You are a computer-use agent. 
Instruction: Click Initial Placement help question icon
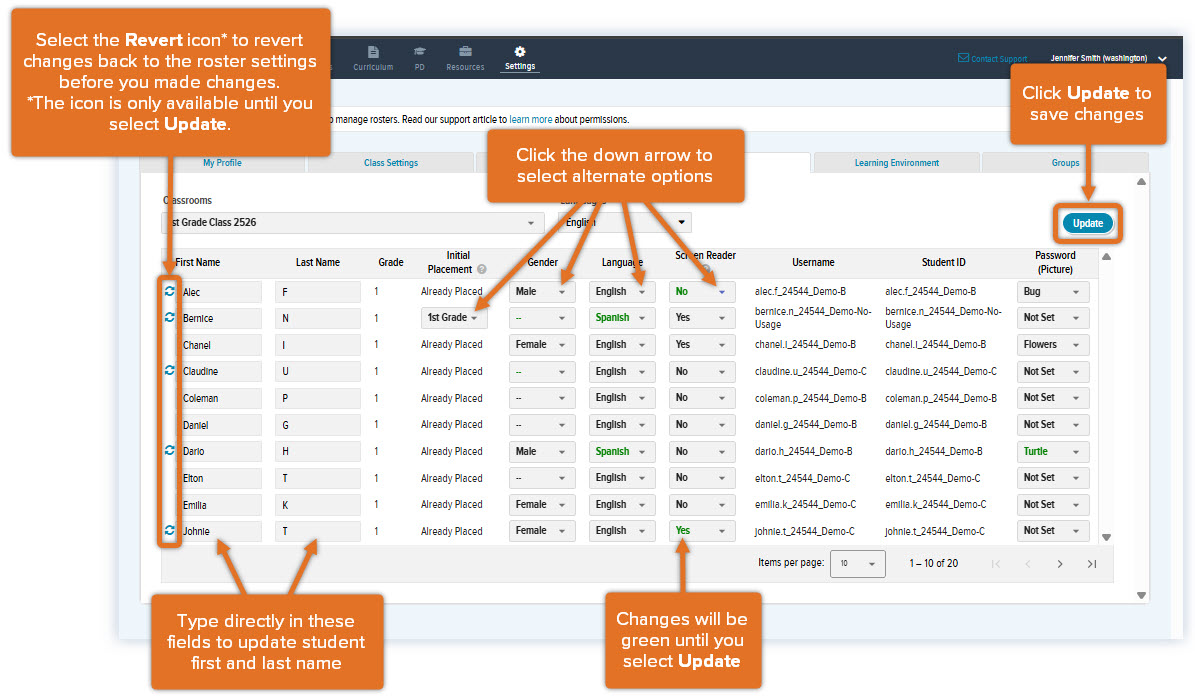pos(482,269)
